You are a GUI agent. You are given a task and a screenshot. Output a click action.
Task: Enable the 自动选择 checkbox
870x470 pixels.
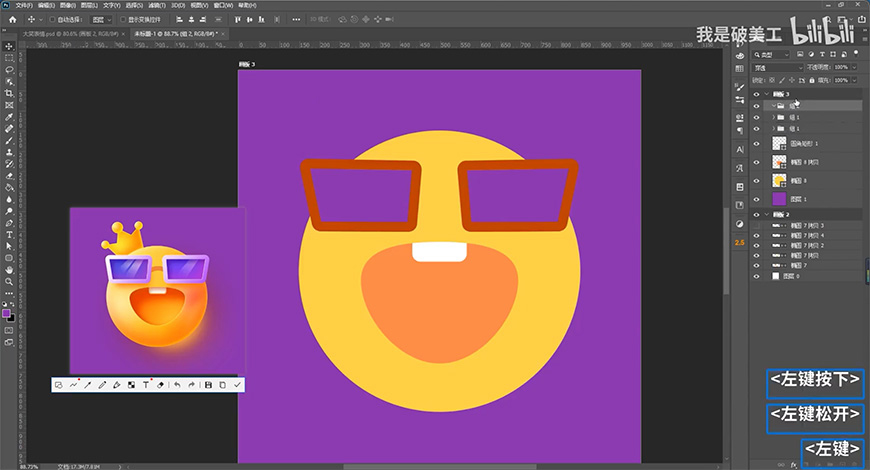pos(50,19)
